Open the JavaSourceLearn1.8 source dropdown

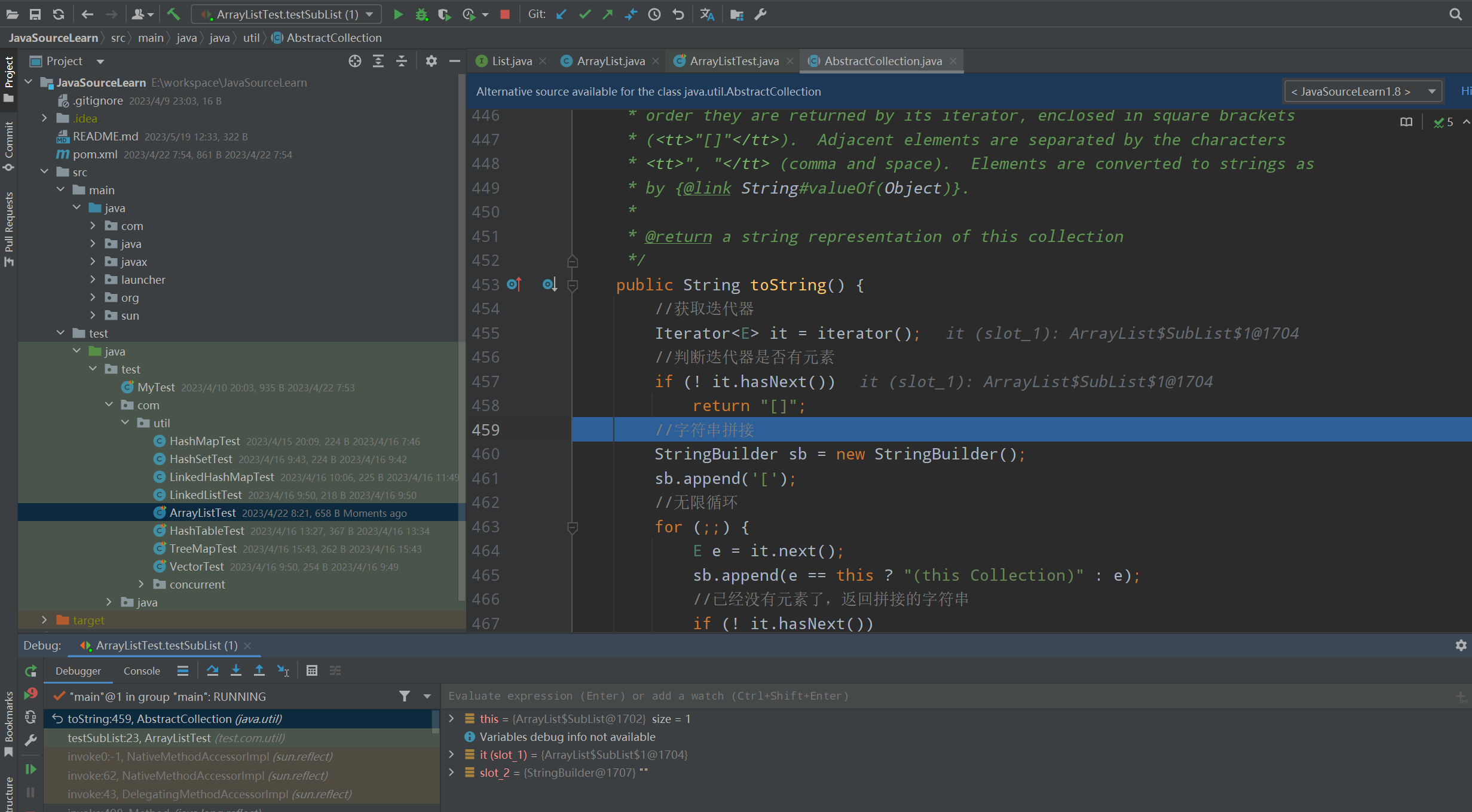1364,91
